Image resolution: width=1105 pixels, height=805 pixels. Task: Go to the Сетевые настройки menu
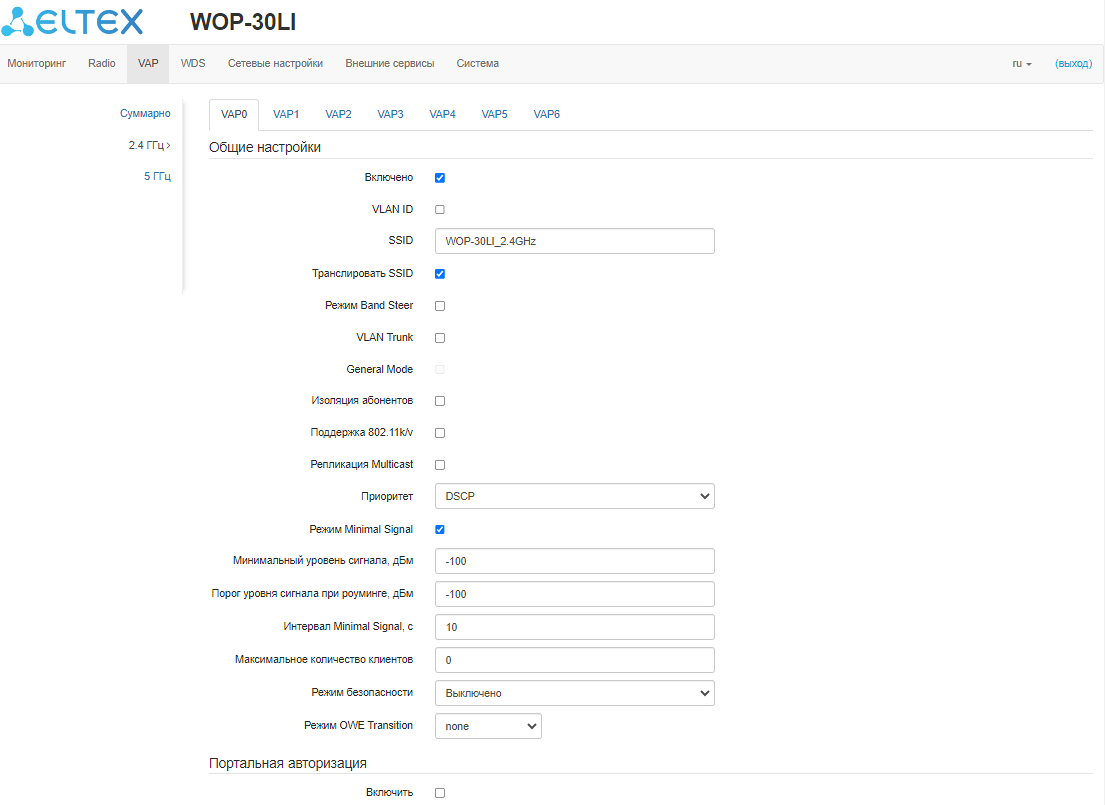[275, 63]
